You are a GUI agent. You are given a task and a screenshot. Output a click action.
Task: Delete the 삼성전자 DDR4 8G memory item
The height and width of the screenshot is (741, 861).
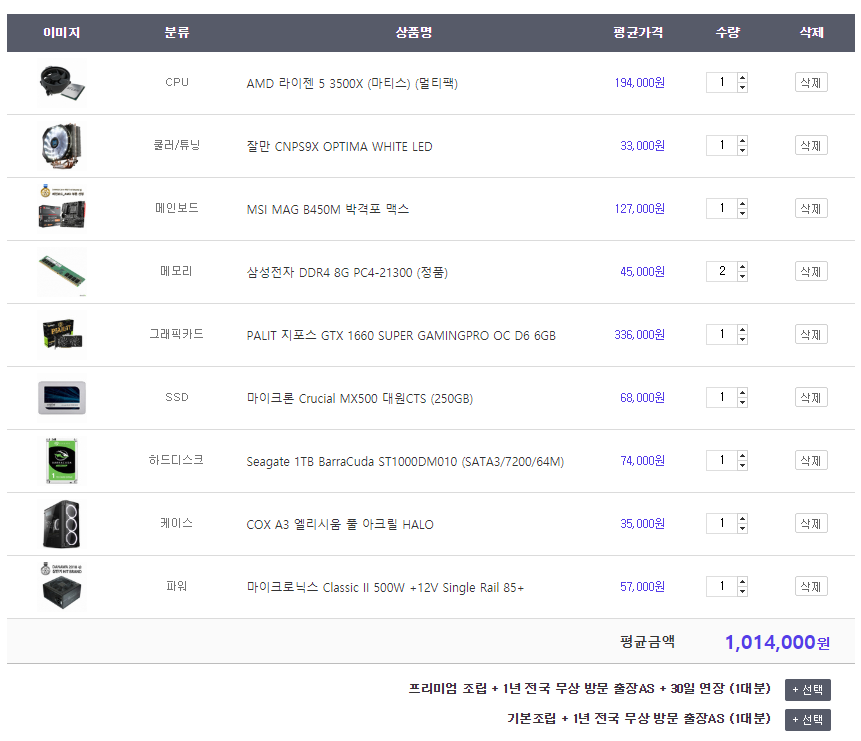811,271
